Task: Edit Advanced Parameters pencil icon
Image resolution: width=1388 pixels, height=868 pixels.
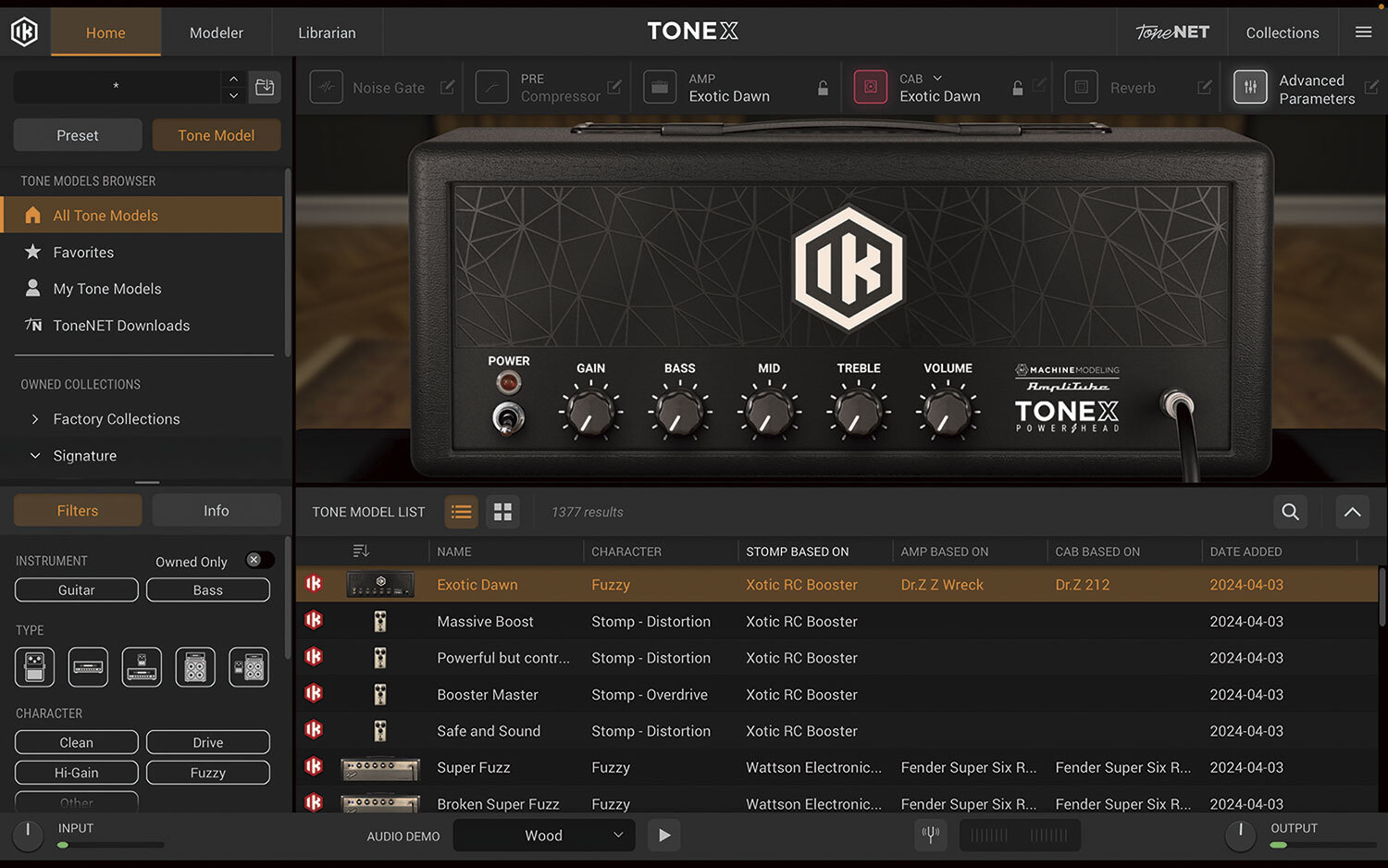Action: [x=1371, y=87]
